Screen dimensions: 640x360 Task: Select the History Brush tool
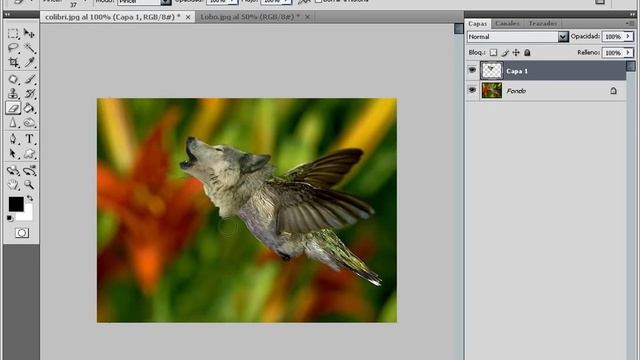(29, 94)
